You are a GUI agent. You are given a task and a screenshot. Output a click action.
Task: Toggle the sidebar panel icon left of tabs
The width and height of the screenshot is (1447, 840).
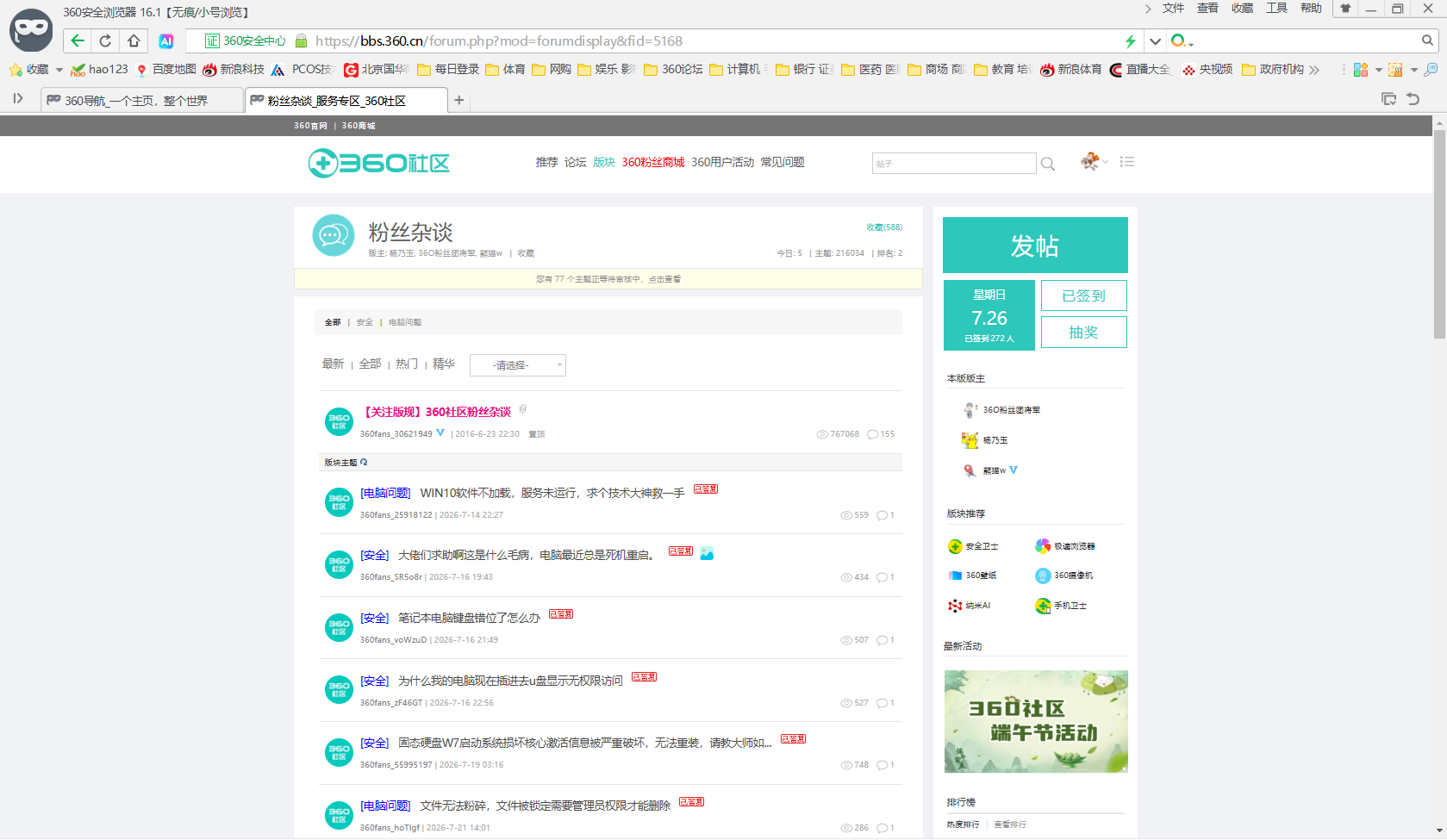pyautogui.click(x=17, y=99)
